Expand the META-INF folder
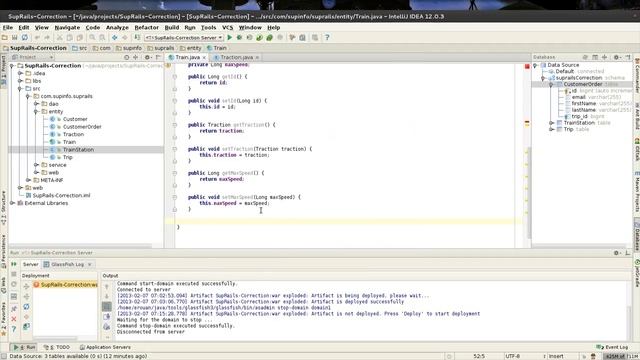640x360 pixels. tap(28, 180)
